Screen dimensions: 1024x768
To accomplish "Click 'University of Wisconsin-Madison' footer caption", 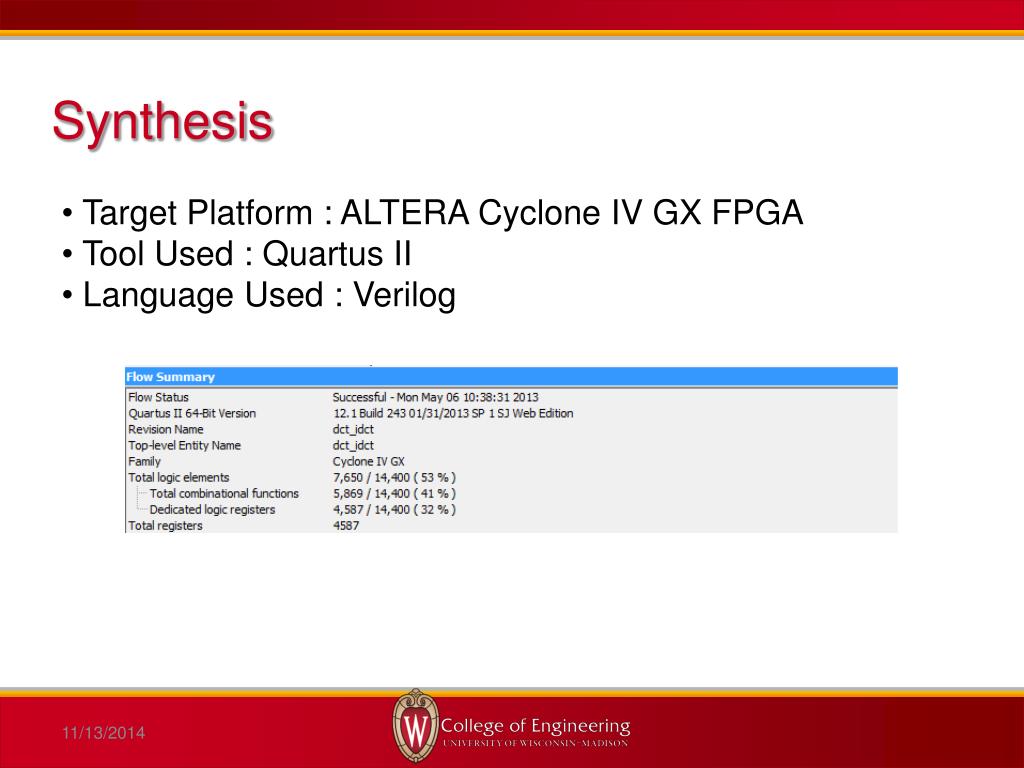I will tap(536, 743).
